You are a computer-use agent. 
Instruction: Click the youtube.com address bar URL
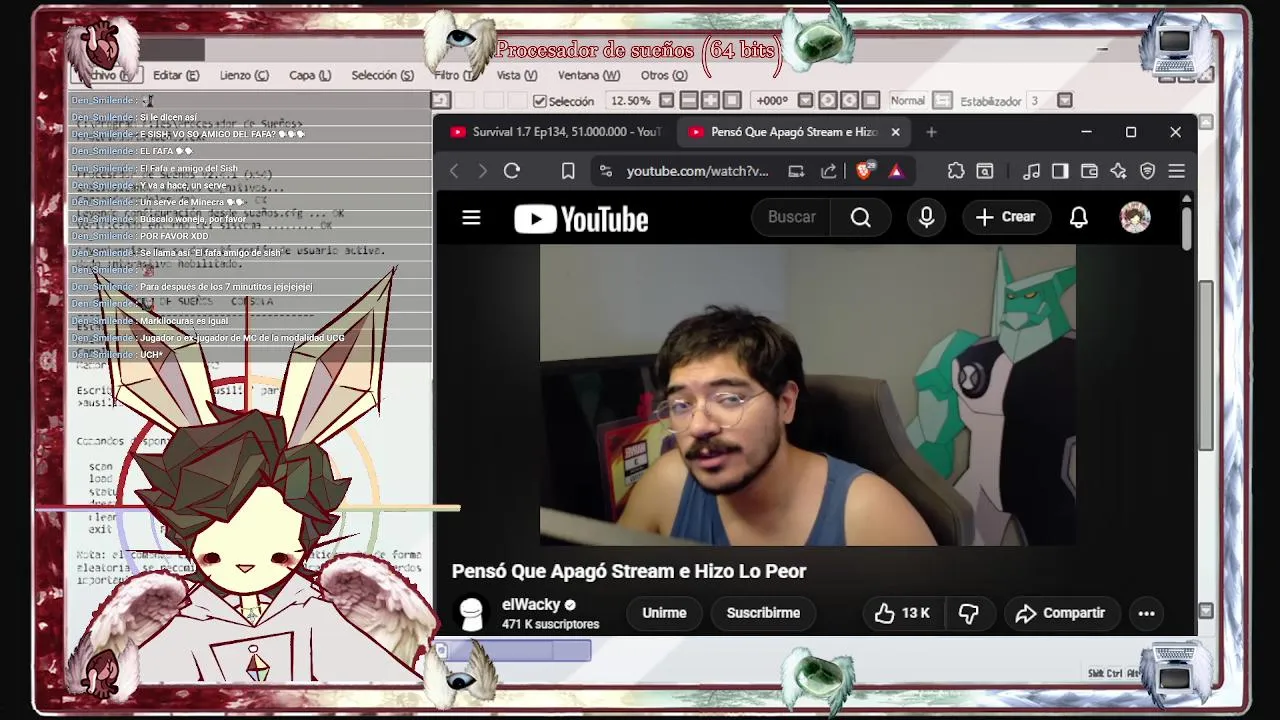pyautogui.click(x=697, y=171)
